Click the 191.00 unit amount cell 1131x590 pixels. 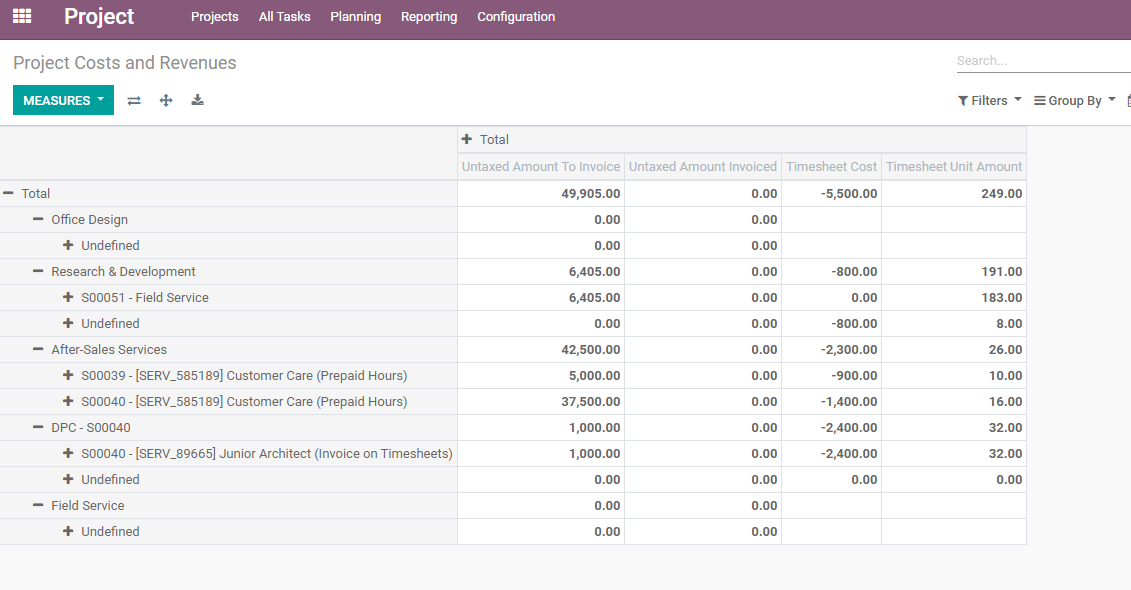[954, 271]
